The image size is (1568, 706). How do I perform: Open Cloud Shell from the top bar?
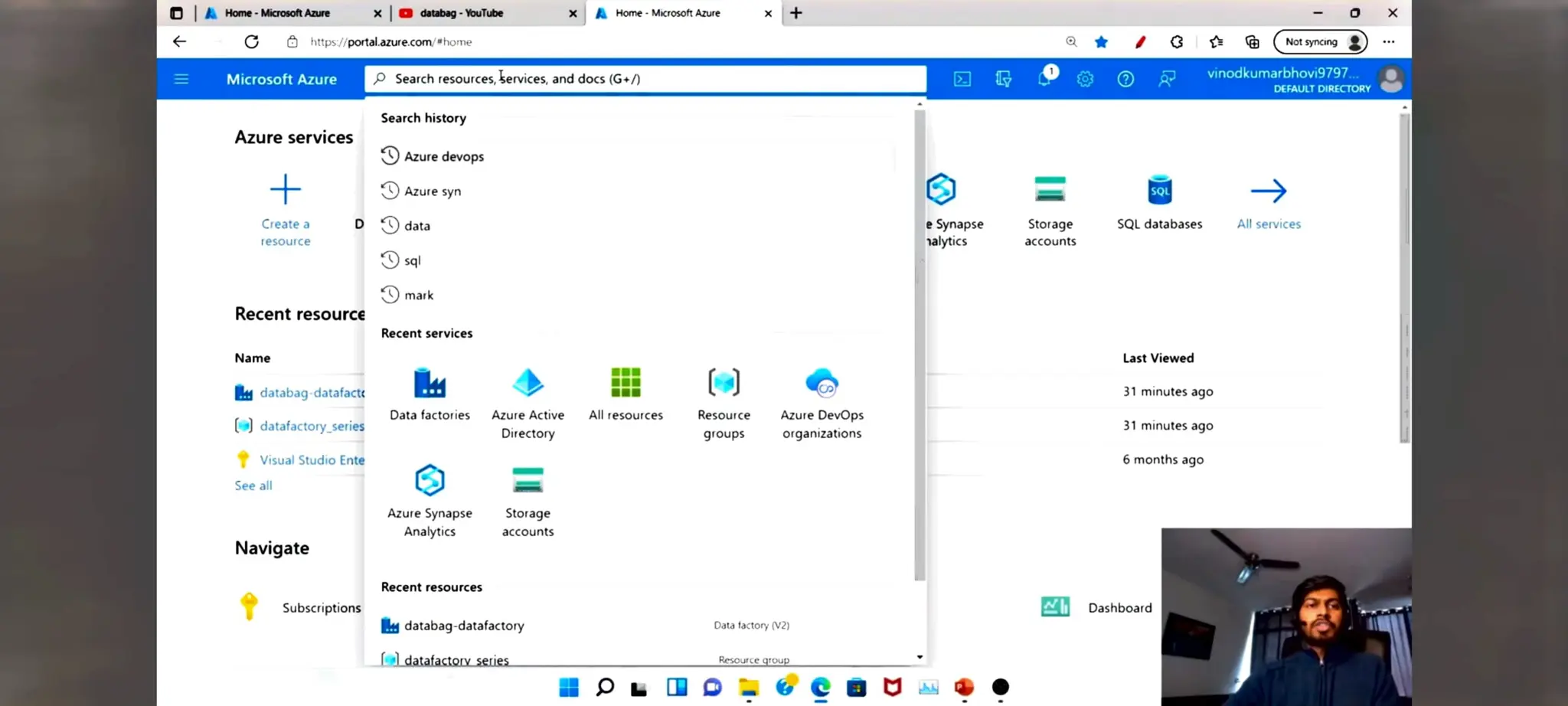962,79
